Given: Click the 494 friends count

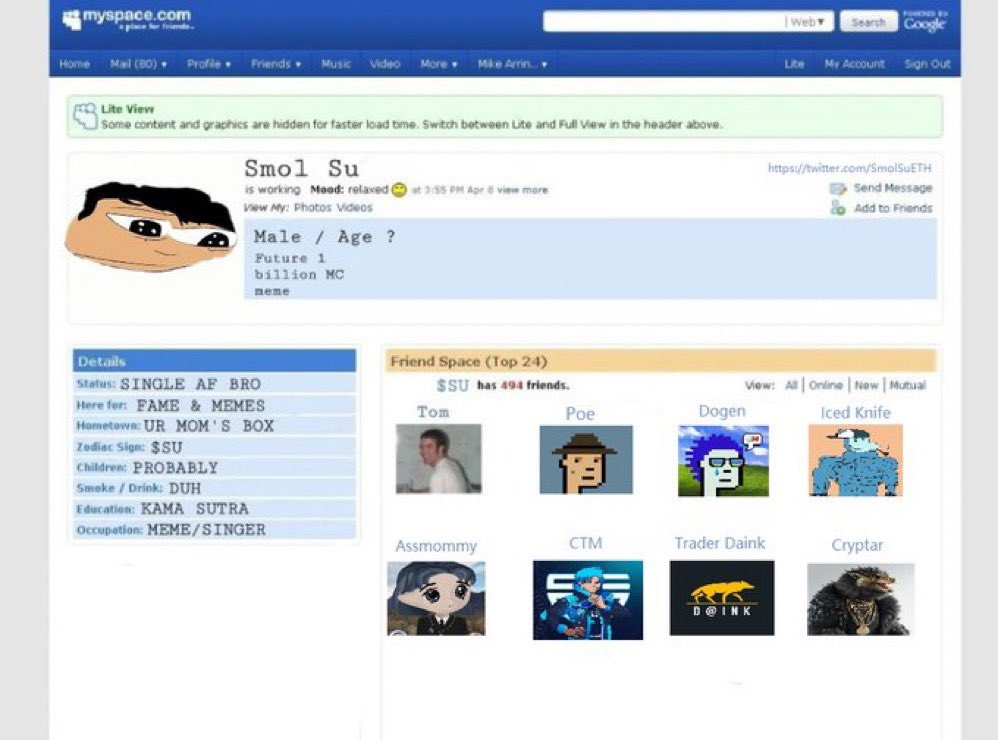Looking at the screenshot, I should [x=511, y=385].
